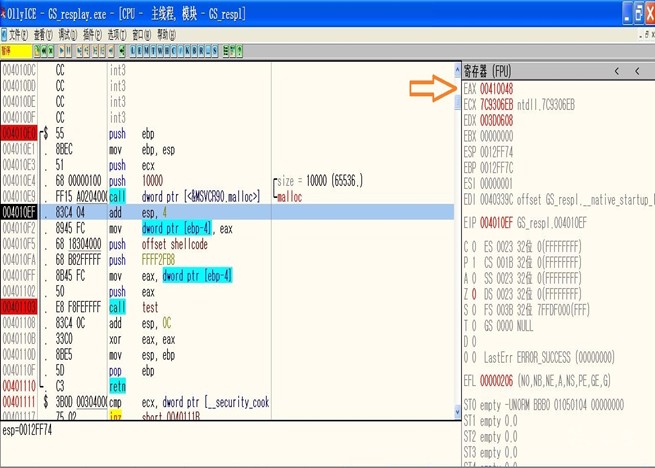Pause execution with the pause icon
The height and width of the screenshot is (468, 655).
click(69, 51)
